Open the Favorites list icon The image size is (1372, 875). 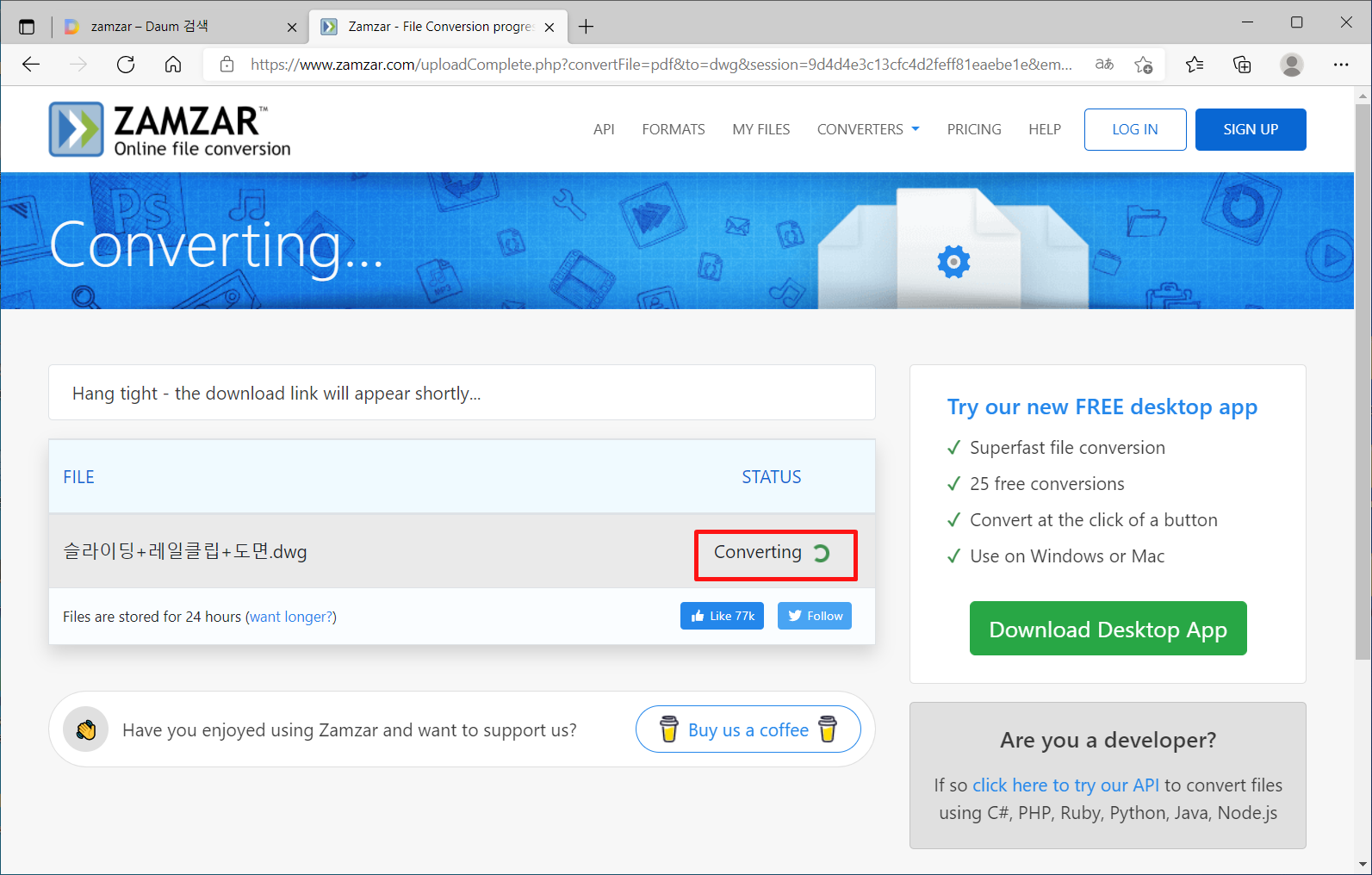tap(1195, 65)
